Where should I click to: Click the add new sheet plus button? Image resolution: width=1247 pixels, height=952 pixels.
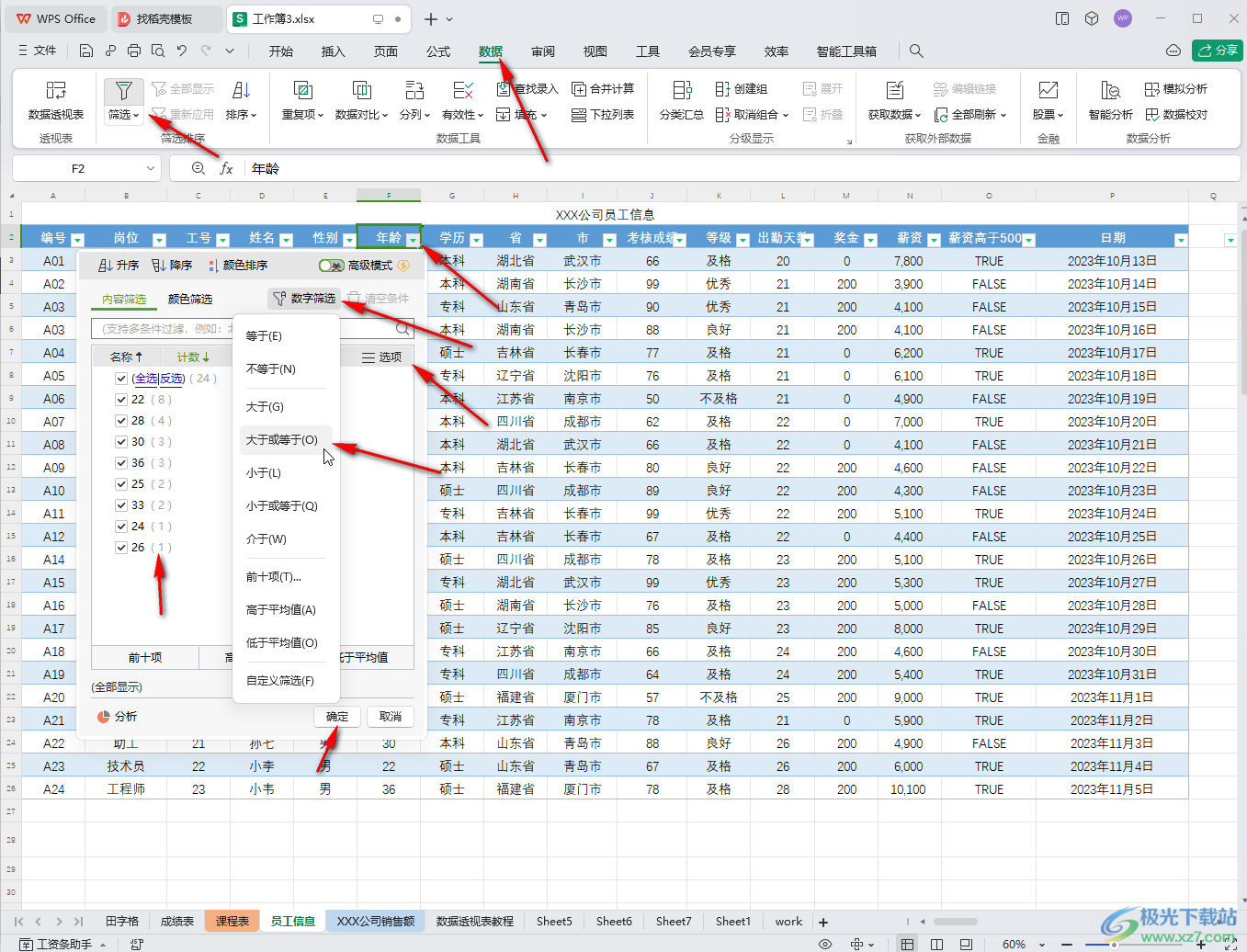pos(823,922)
